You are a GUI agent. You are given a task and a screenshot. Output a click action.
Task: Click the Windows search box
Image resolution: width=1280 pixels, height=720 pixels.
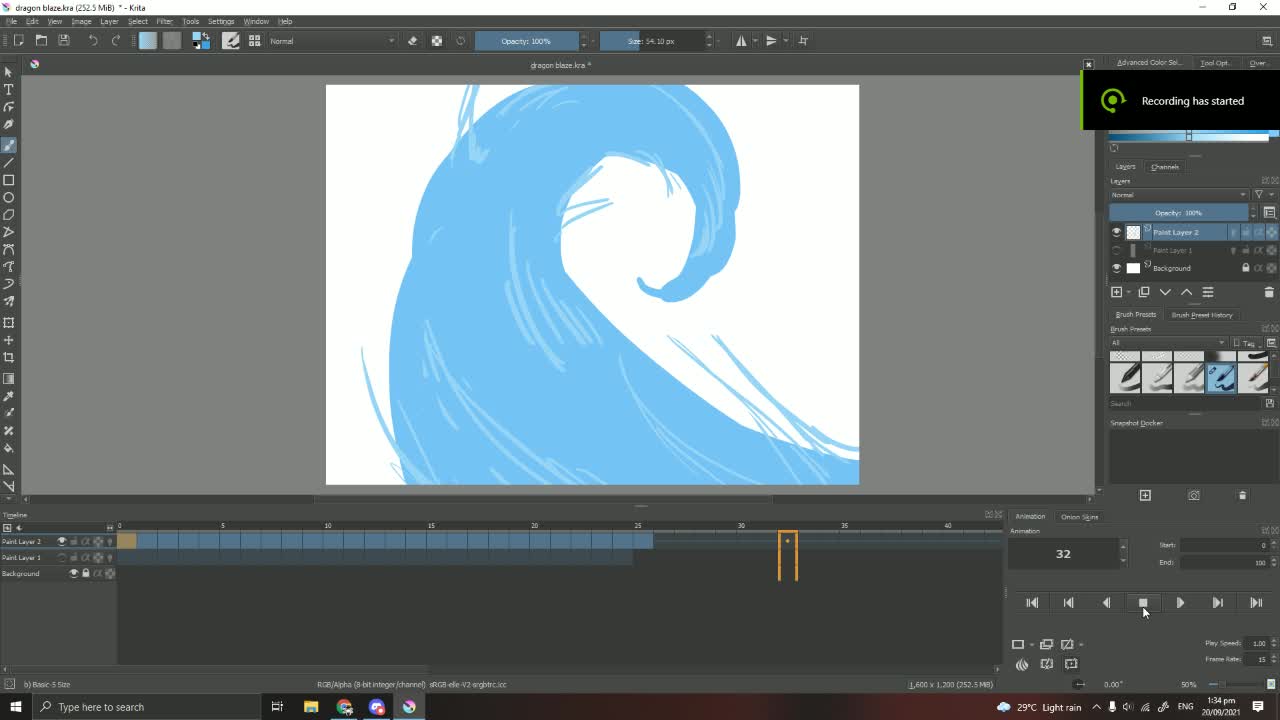point(148,707)
